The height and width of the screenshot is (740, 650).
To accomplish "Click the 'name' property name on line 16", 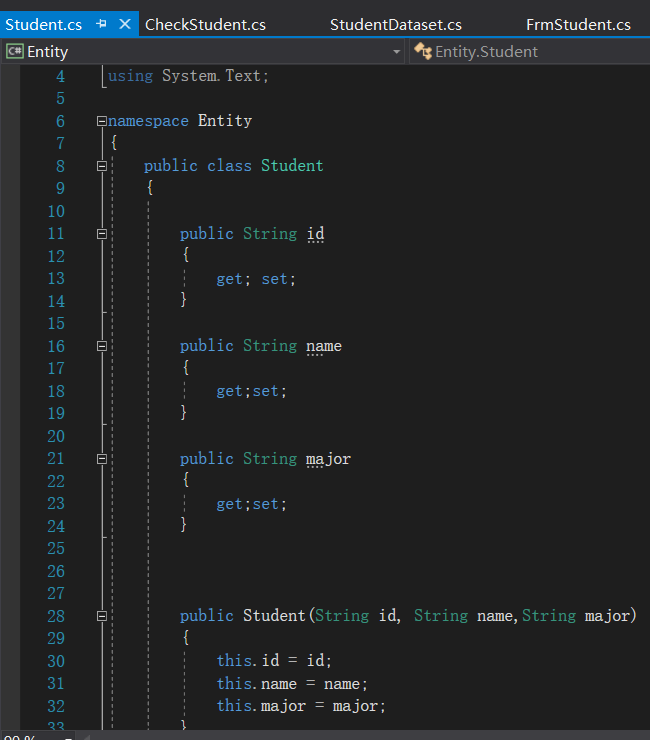I will [324, 346].
